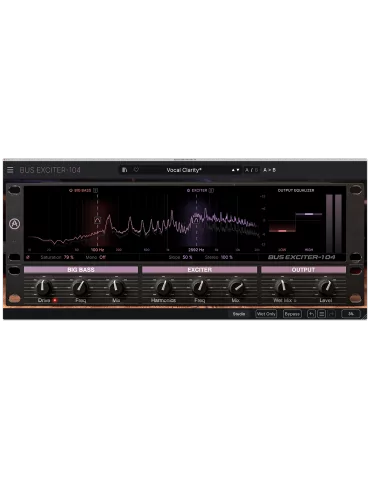Image resolution: width=370 pixels, height=480 pixels.
Task: Toggle the Big Bass power icon in display
Action: pyautogui.click(x=71, y=190)
